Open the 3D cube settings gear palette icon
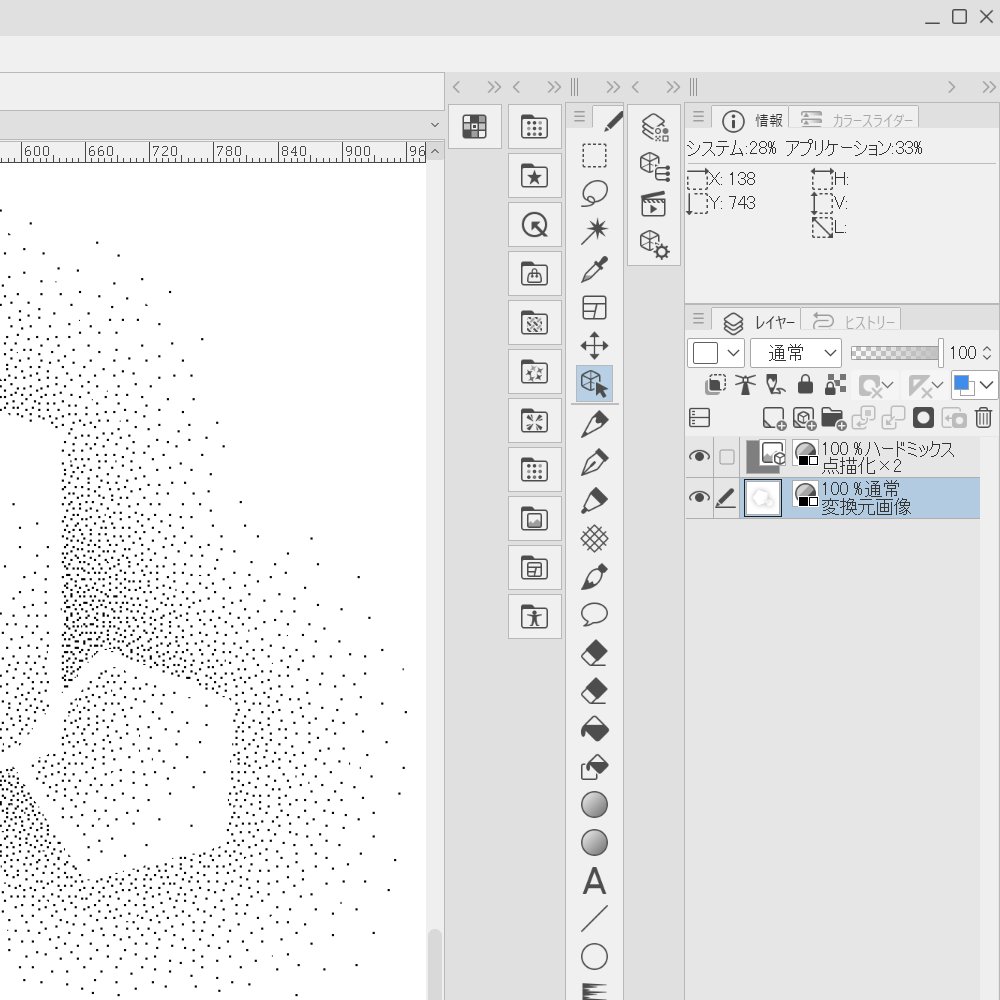 click(x=654, y=244)
